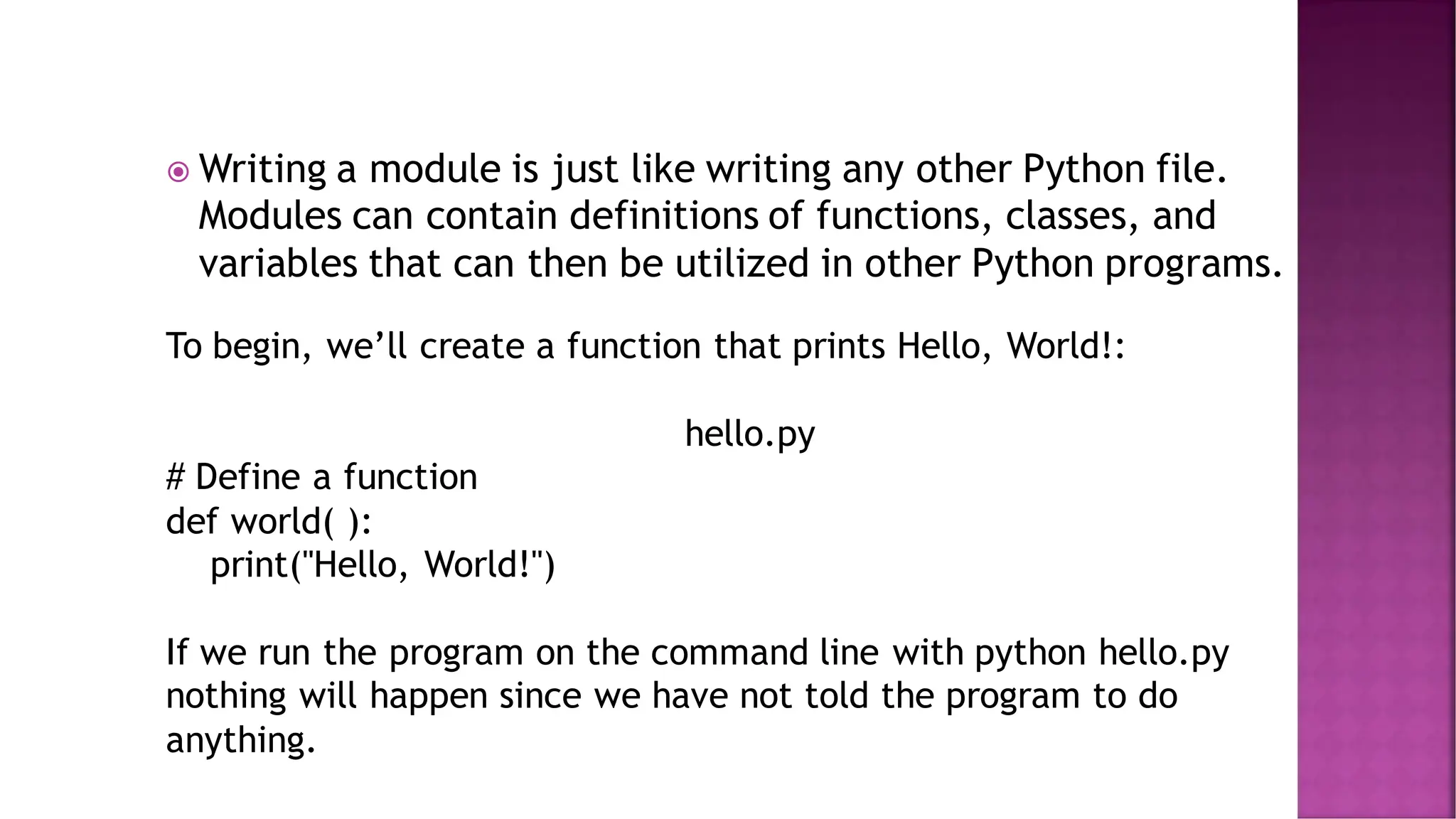Click the "def" keyword in the code

191,521
